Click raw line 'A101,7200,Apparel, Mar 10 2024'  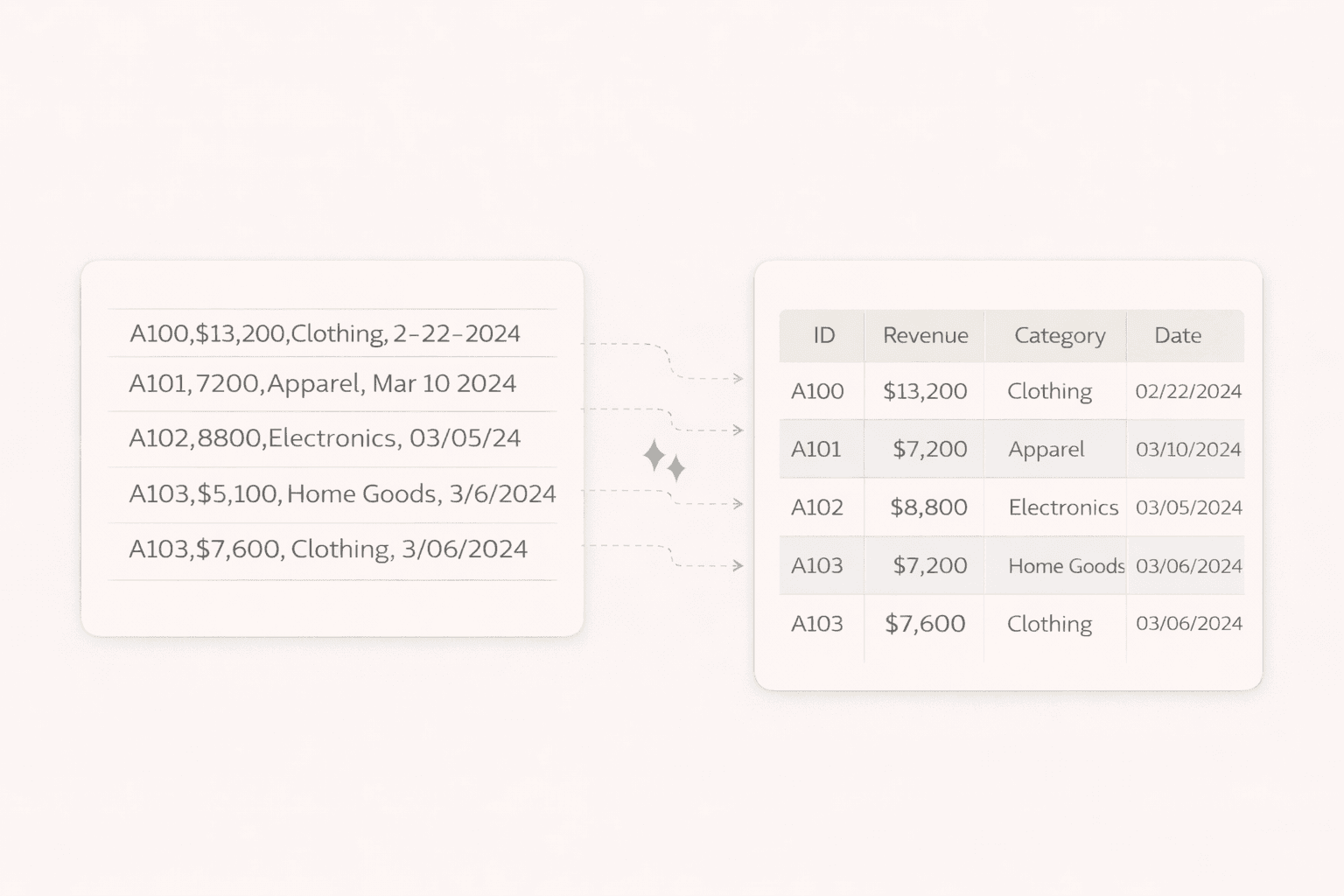(322, 383)
